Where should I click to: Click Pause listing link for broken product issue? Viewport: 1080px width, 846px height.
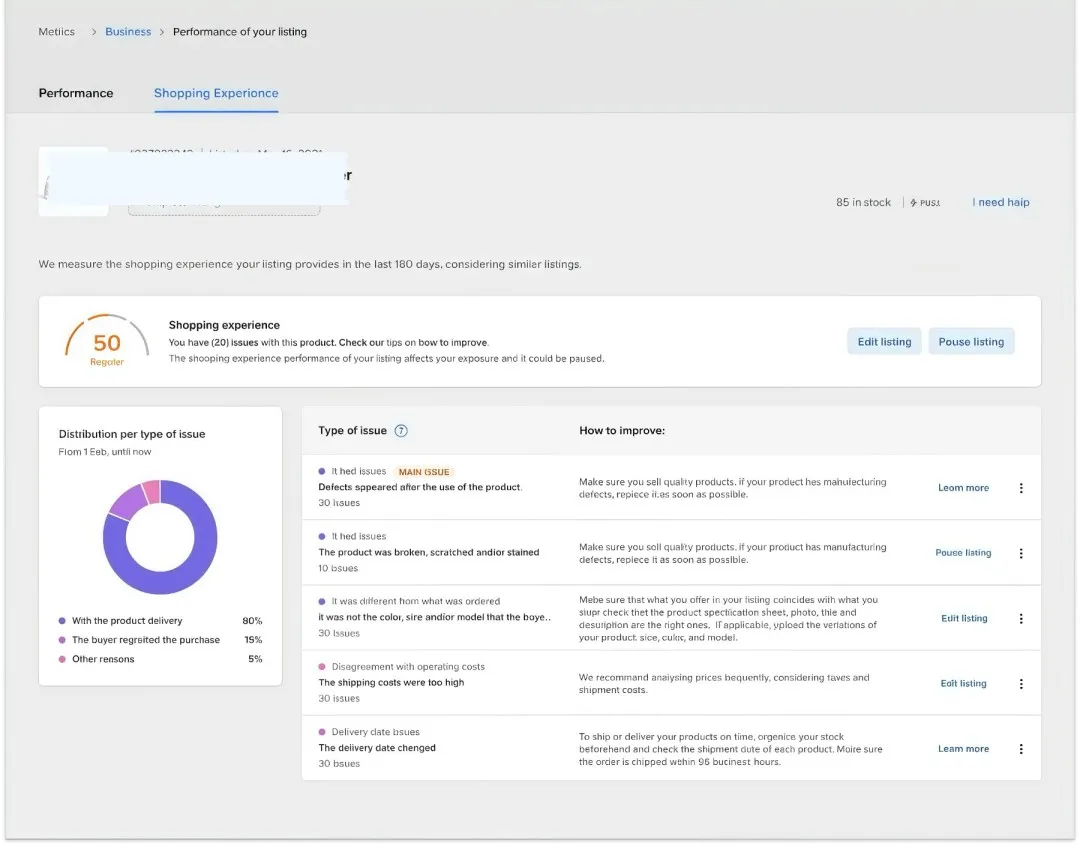(963, 553)
